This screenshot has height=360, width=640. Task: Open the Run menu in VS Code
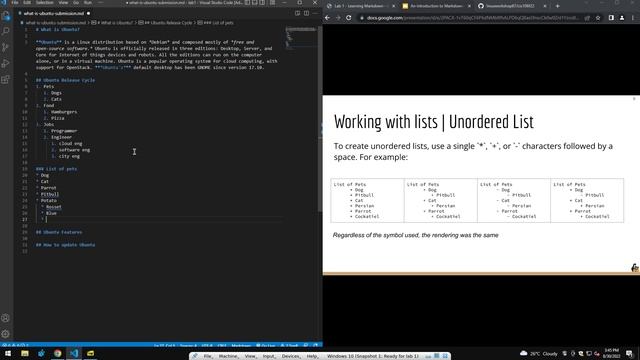pyautogui.click(x=88, y=2)
